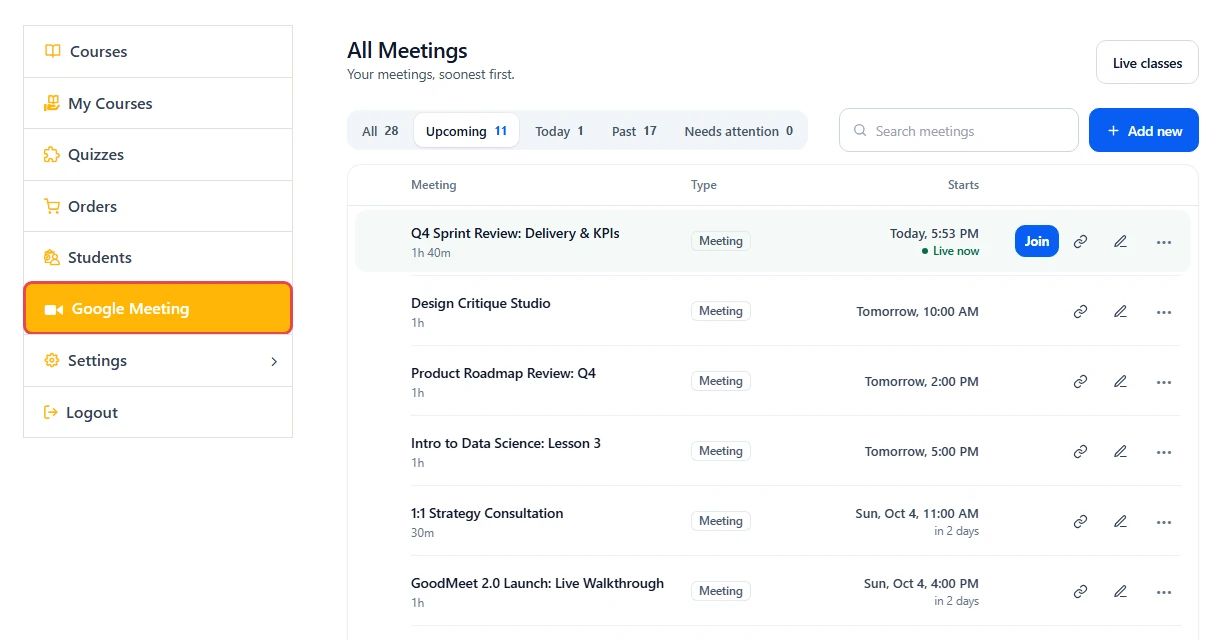Click Meeting type badge for Design Critique Studio

(x=721, y=311)
